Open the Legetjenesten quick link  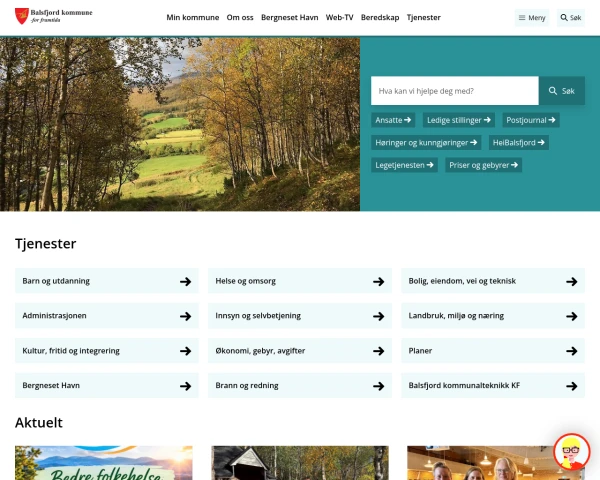click(x=404, y=165)
